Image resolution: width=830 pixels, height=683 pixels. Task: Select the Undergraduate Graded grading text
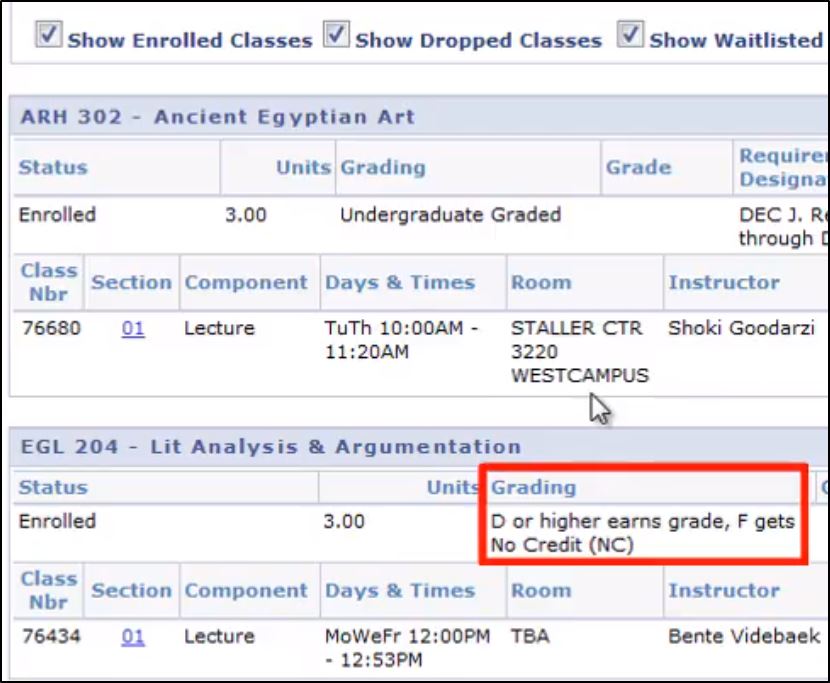tap(450, 215)
